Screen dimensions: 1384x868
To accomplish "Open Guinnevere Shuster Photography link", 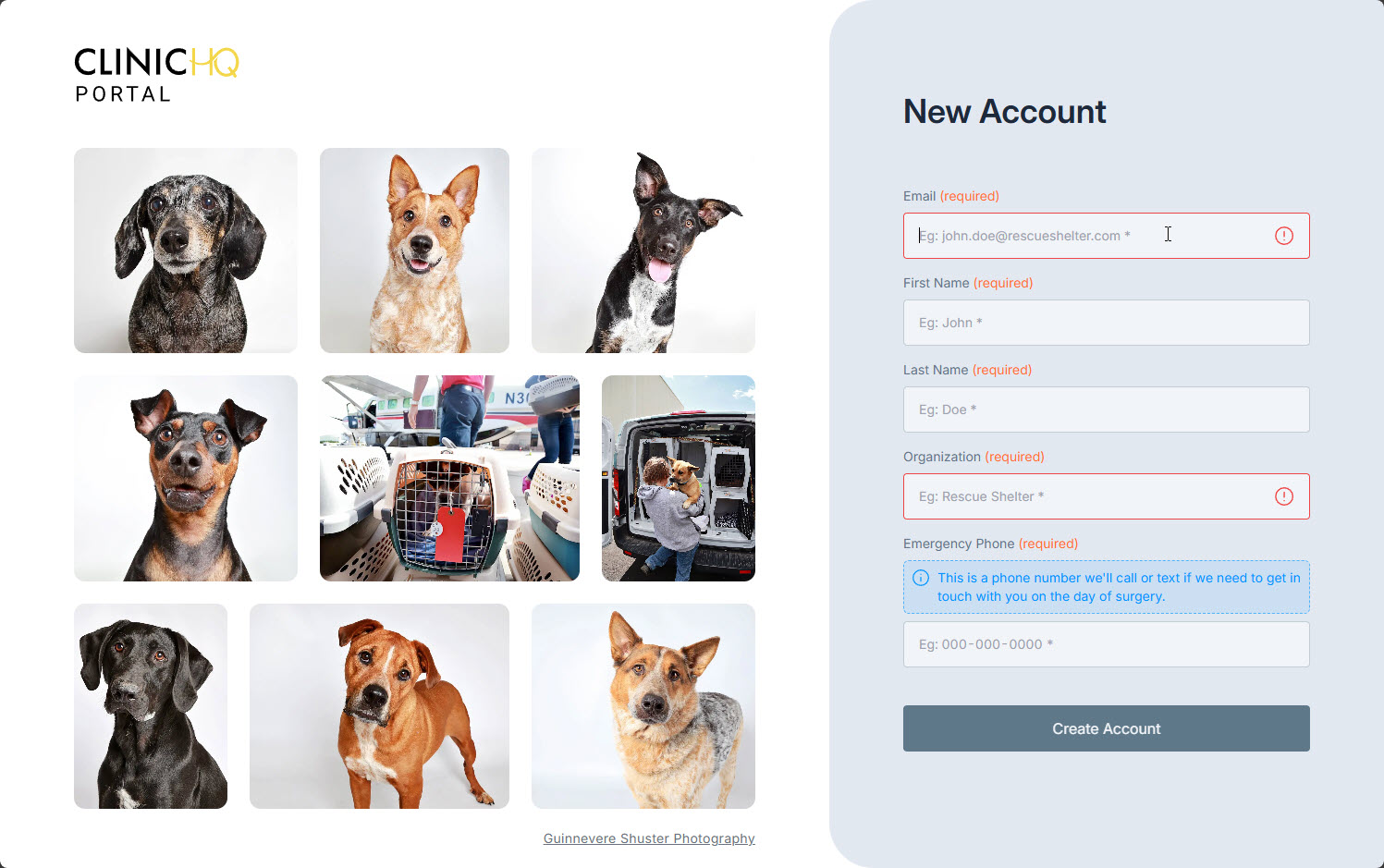I will point(649,838).
